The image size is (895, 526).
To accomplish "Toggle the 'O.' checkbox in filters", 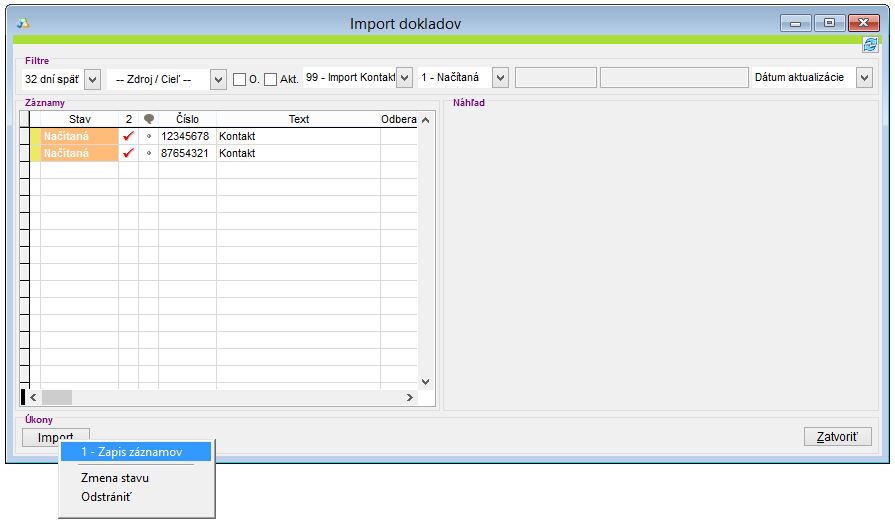I will point(239,79).
